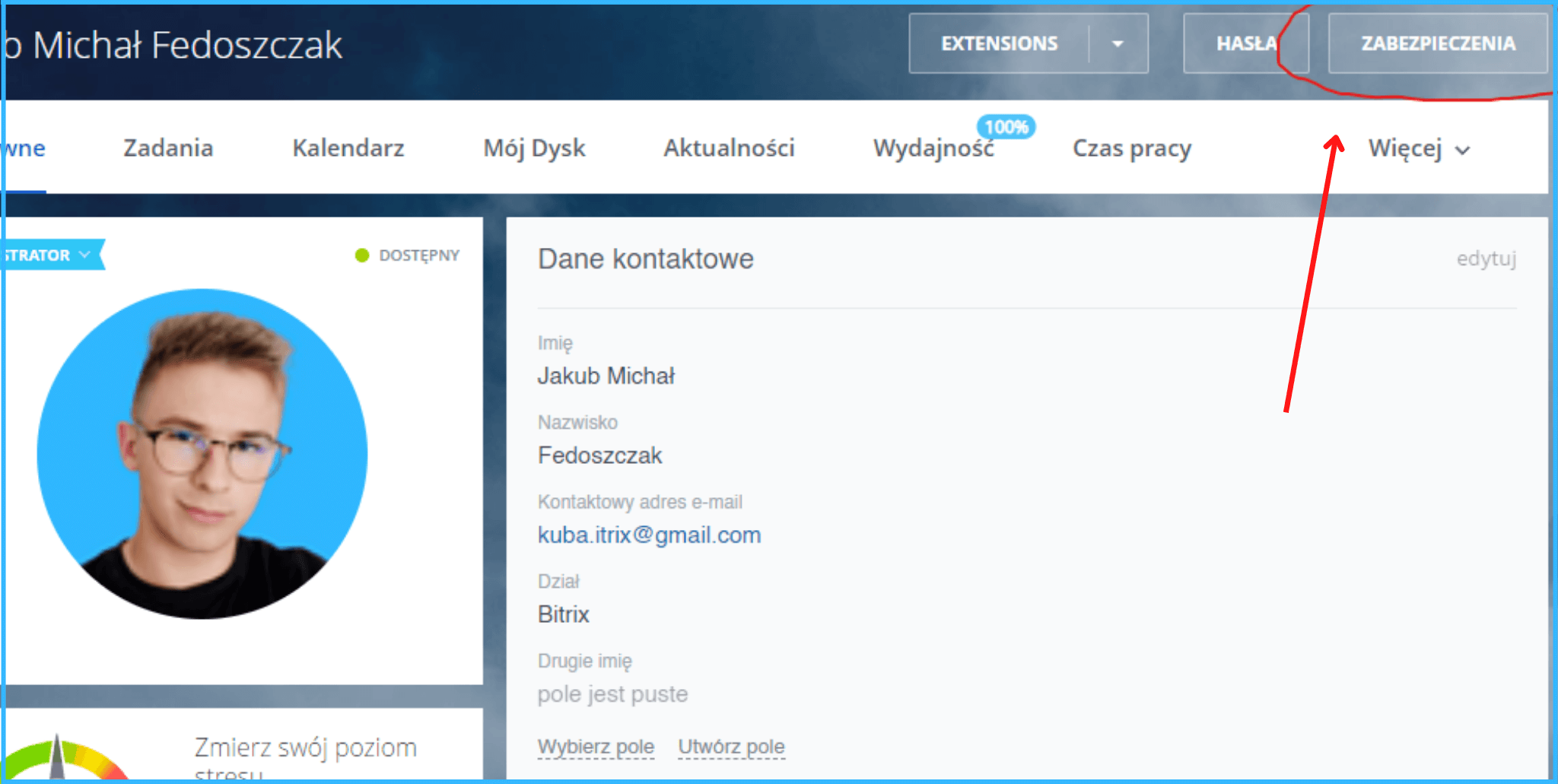Click the round profile photo
This screenshot has height=784, width=1558.
[x=202, y=453]
